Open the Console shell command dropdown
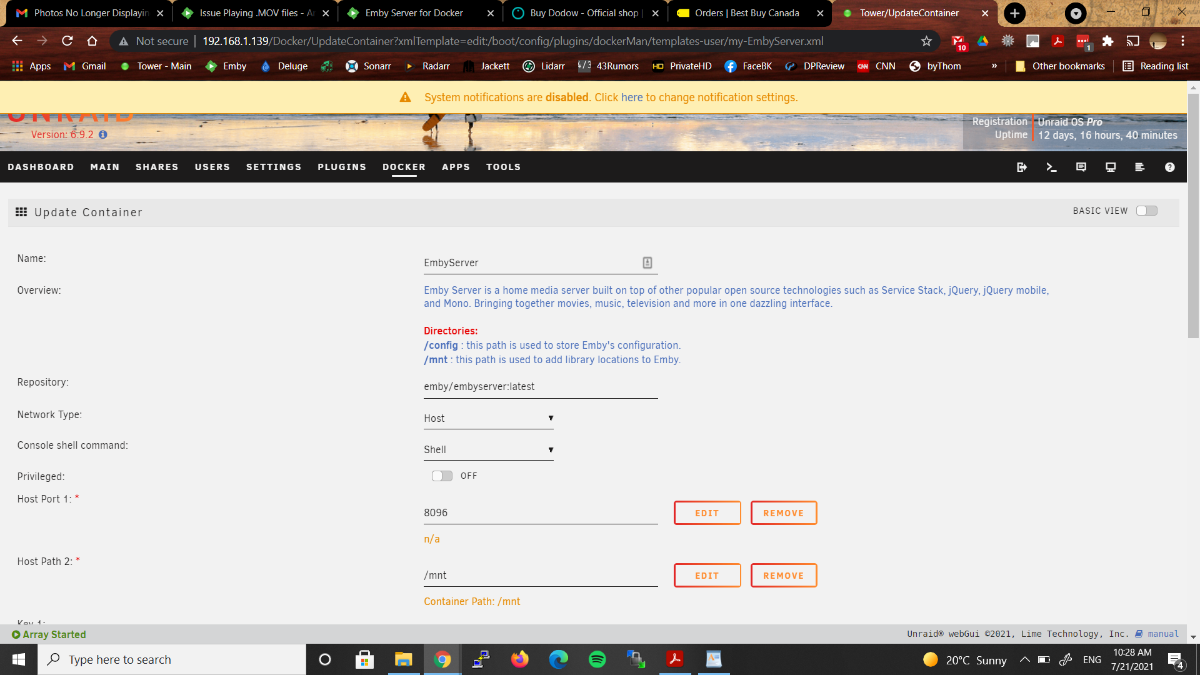This screenshot has width=1200, height=675. 489,450
